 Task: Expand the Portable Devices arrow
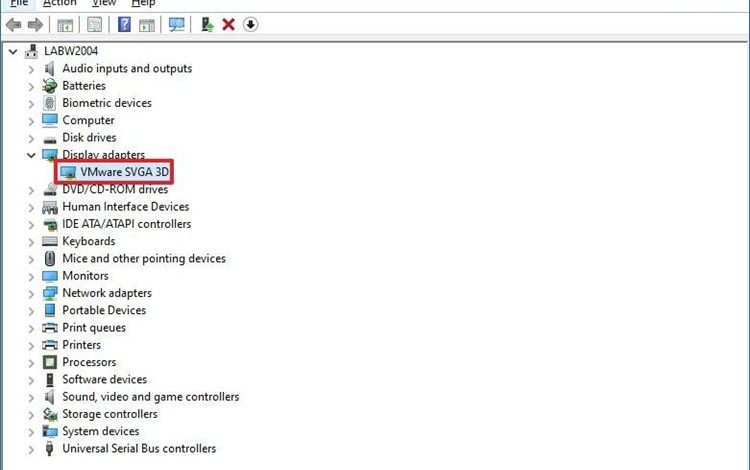(x=31, y=311)
